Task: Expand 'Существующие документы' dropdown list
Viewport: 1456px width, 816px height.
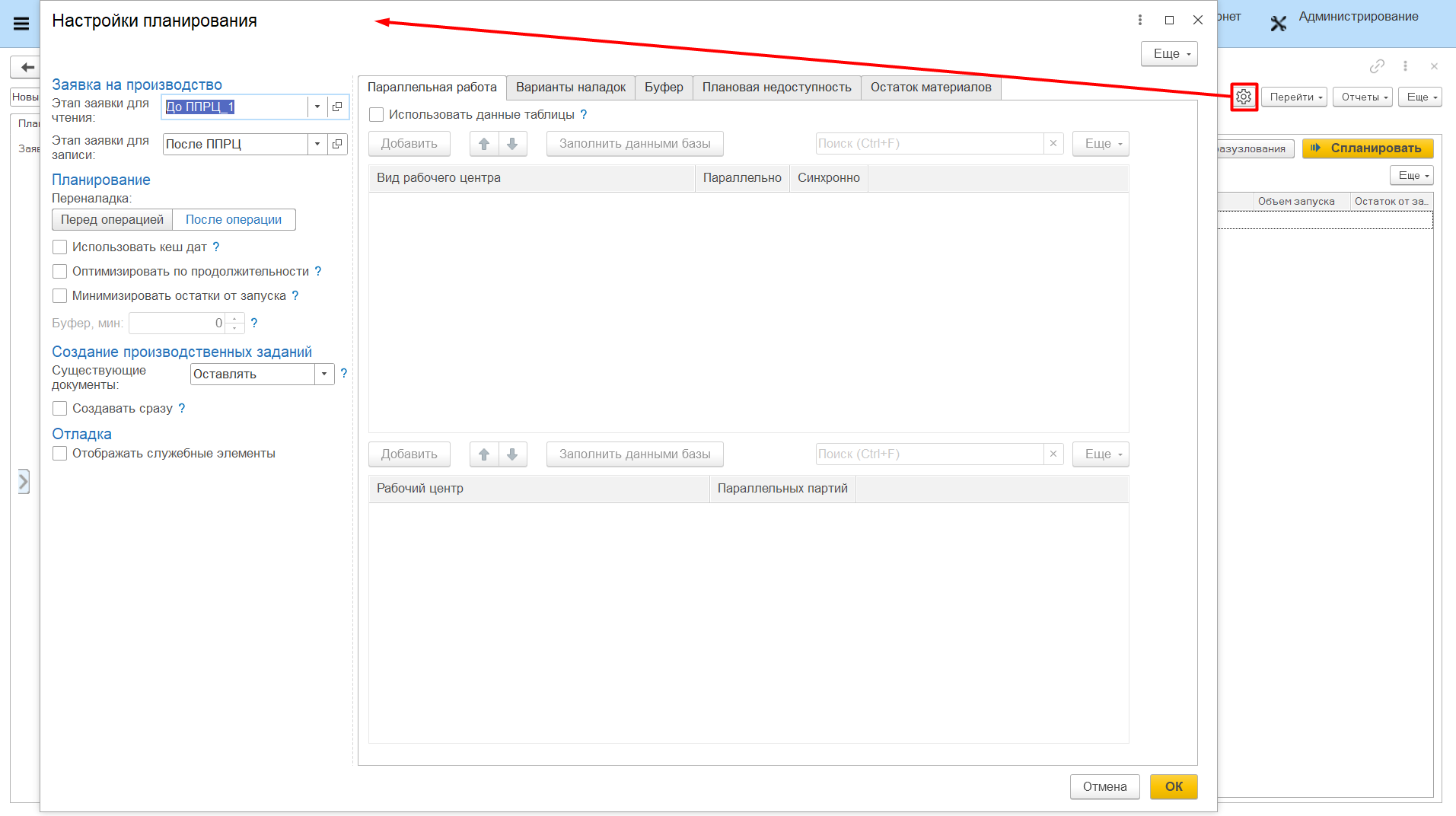Action: click(x=324, y=374)
